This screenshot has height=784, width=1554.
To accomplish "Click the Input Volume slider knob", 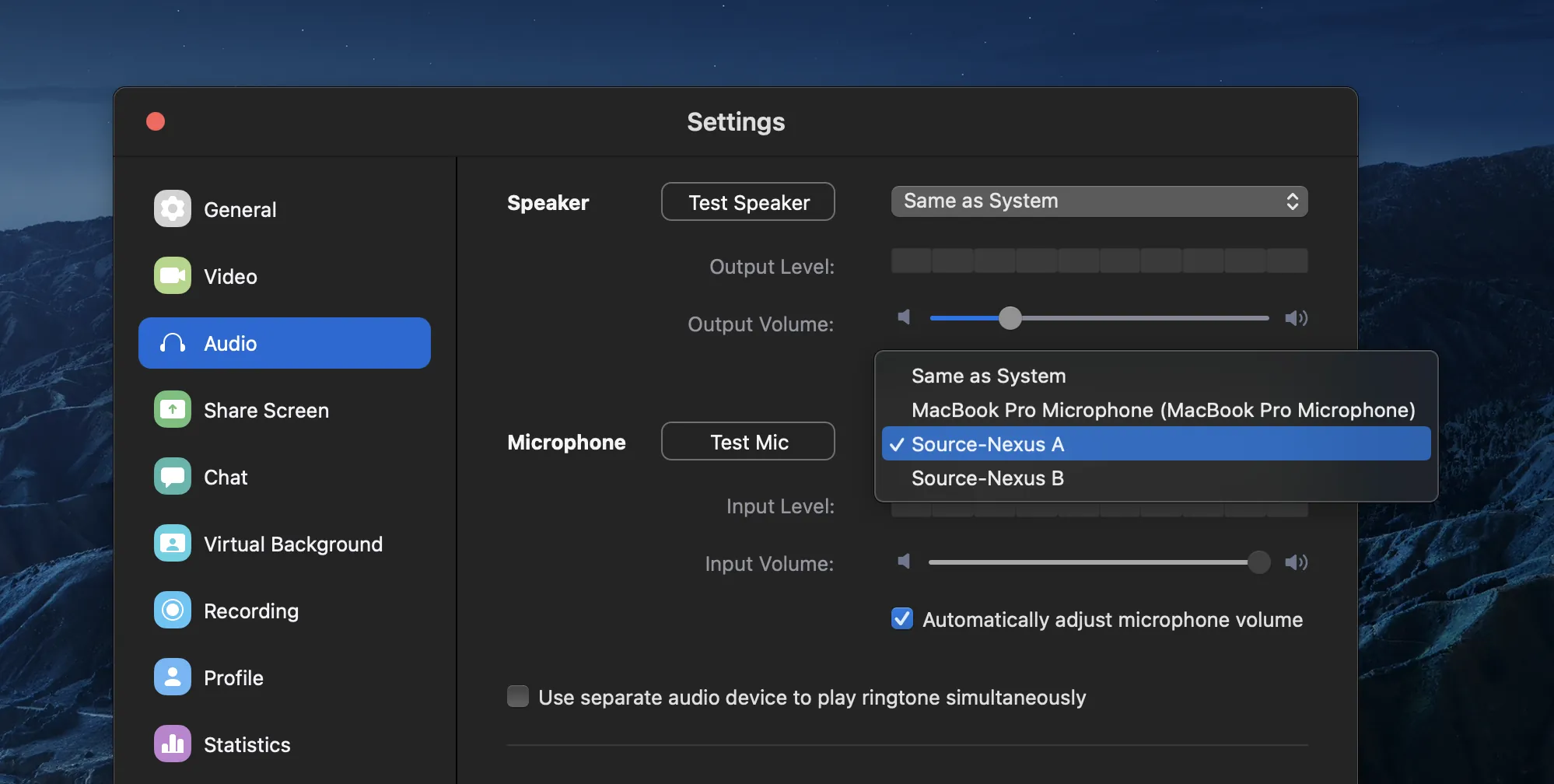I will click(x=1258, y=562).
